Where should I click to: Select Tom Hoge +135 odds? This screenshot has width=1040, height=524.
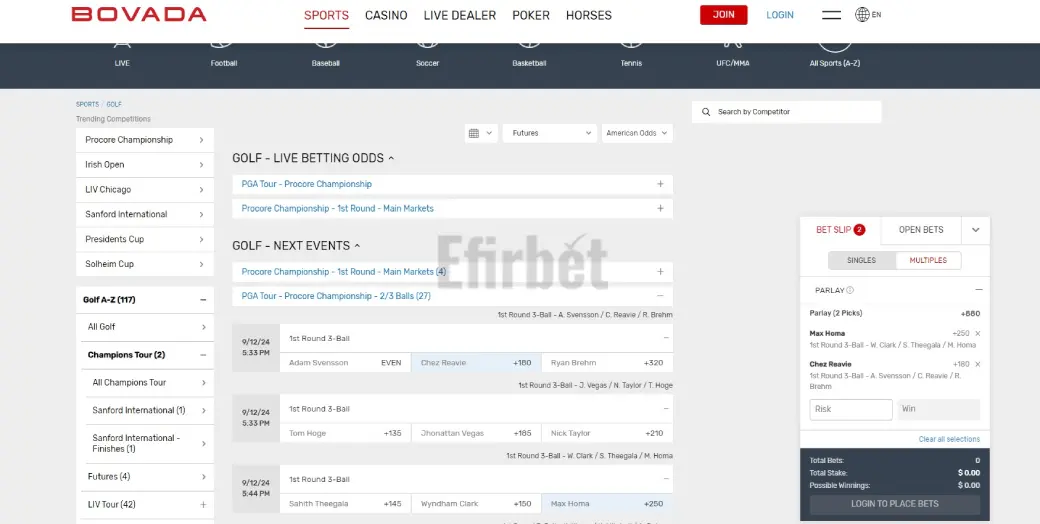click(x=345, y=433)
